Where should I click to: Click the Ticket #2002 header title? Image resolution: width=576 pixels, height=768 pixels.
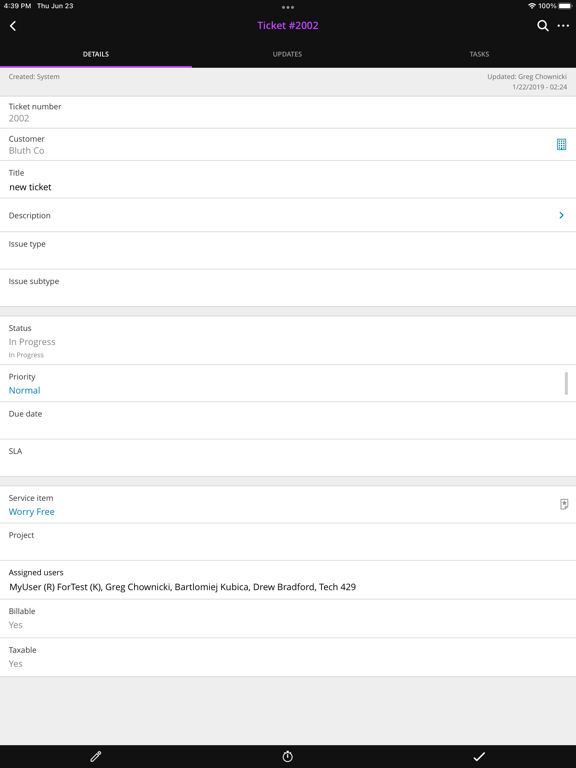288,25
